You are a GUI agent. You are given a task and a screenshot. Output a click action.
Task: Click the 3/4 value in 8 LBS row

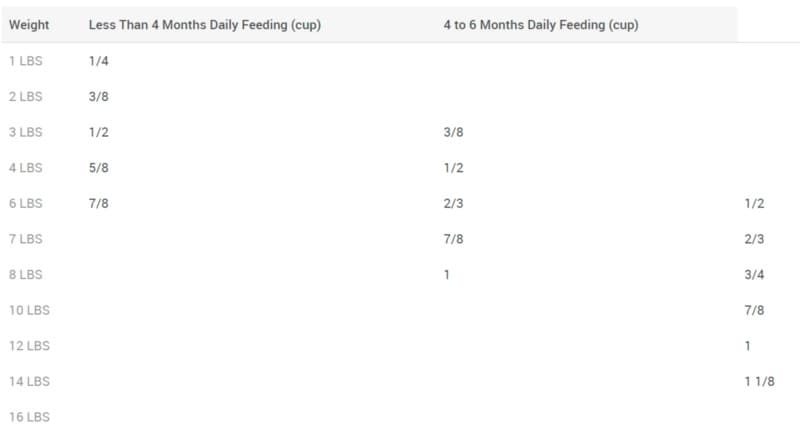754,275
